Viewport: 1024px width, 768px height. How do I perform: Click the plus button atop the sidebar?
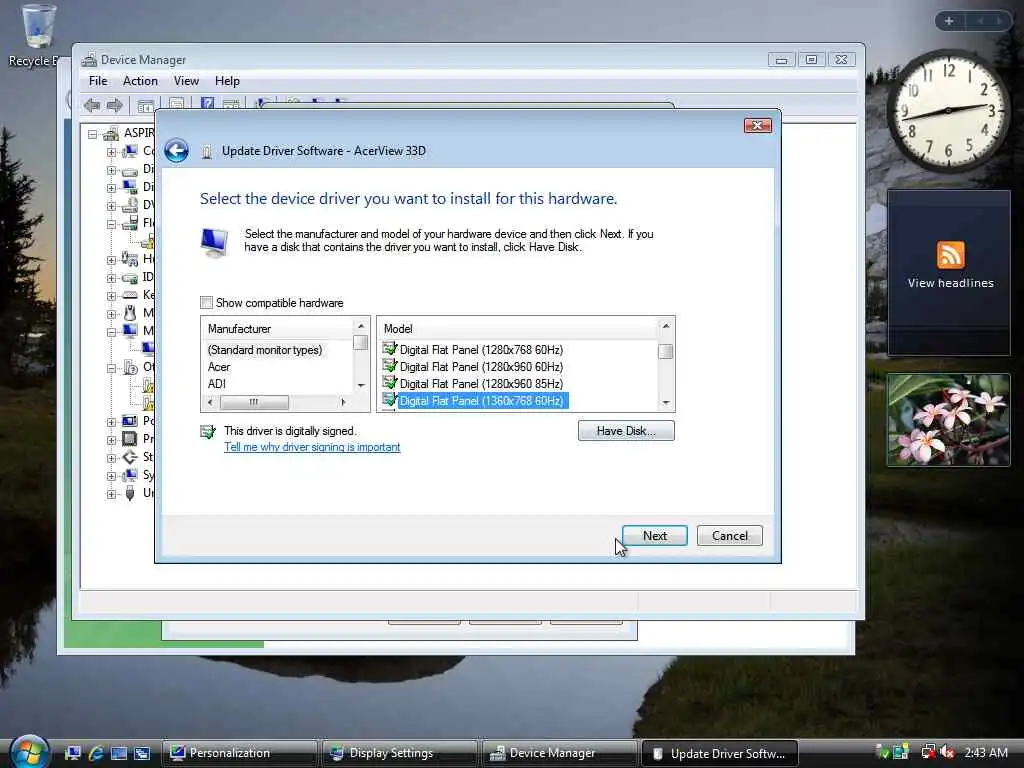(x=949, y=21)
